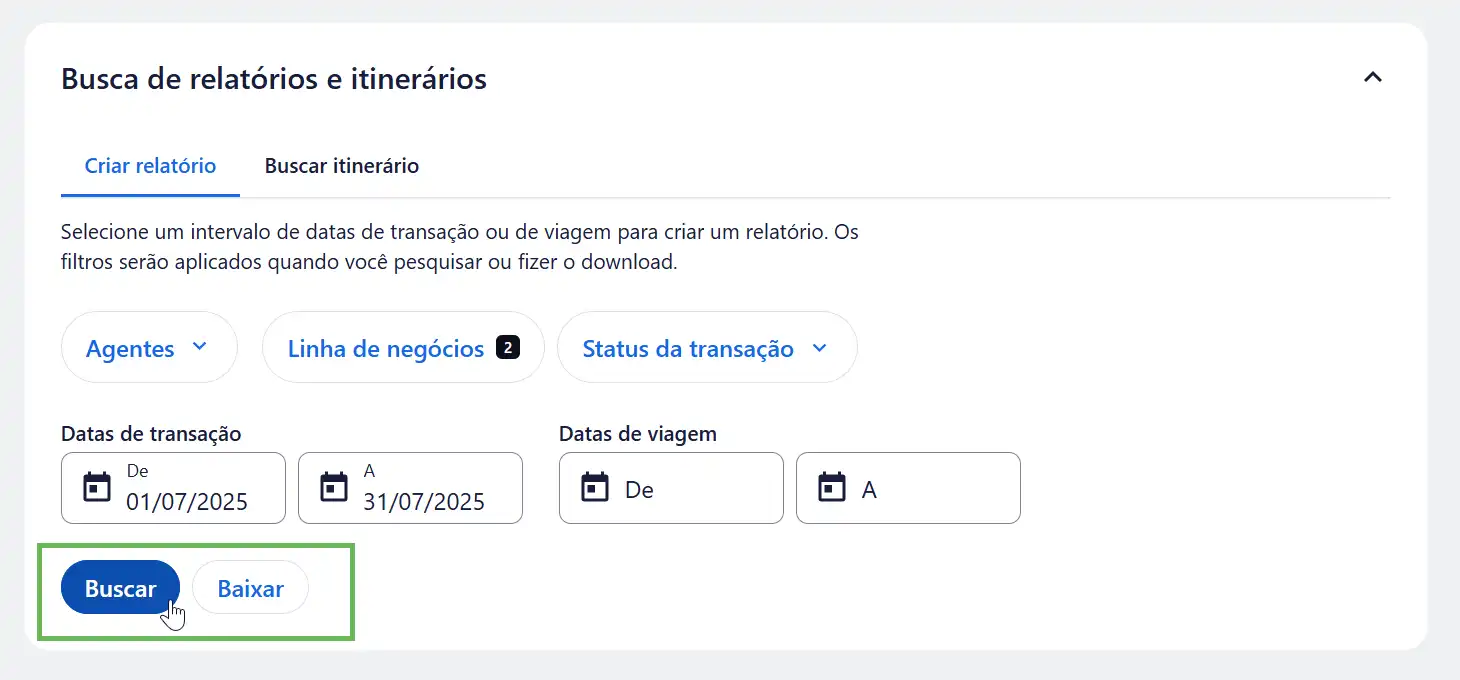Click the travel dates A input field
This screenshot has height=680, width=1460.
pos(925,489)
